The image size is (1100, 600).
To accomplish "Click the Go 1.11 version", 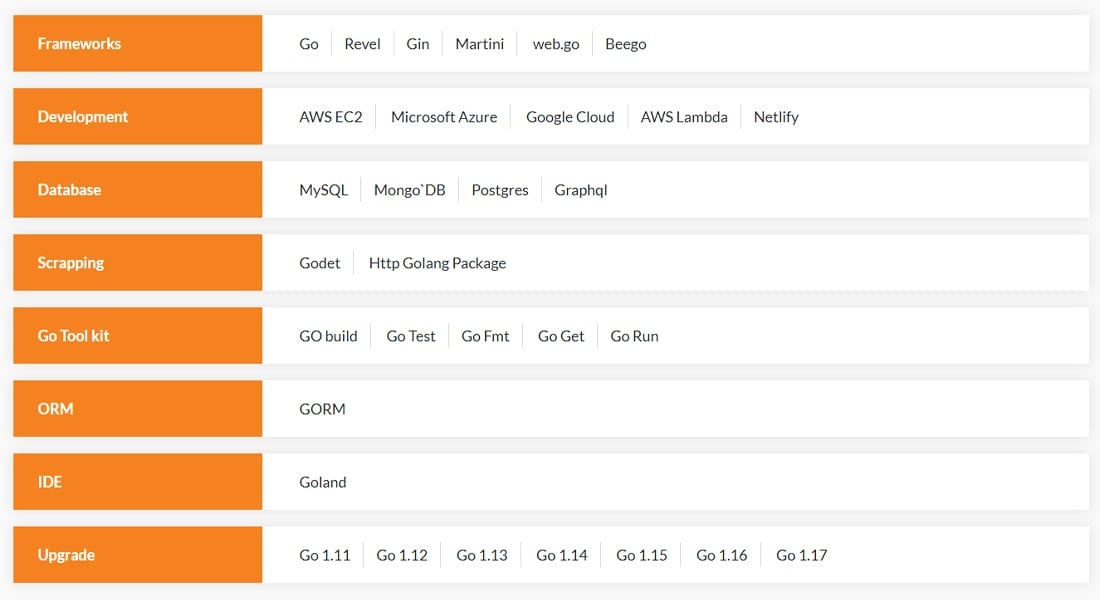I will (325, 555).
